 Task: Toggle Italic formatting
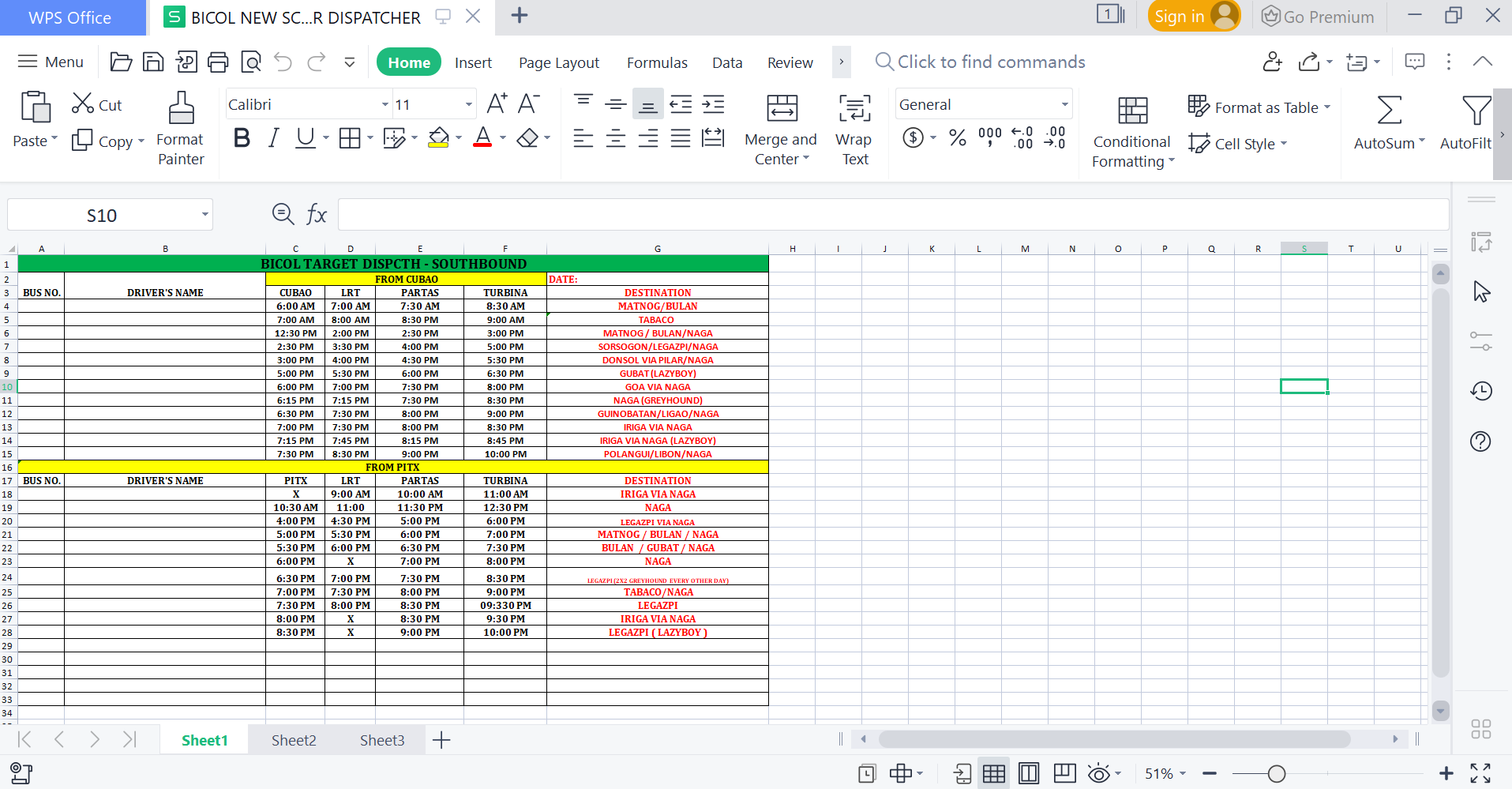(273, 138)
